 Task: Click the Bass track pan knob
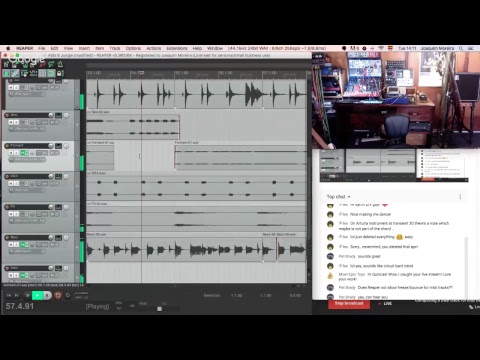click(66, 237)
